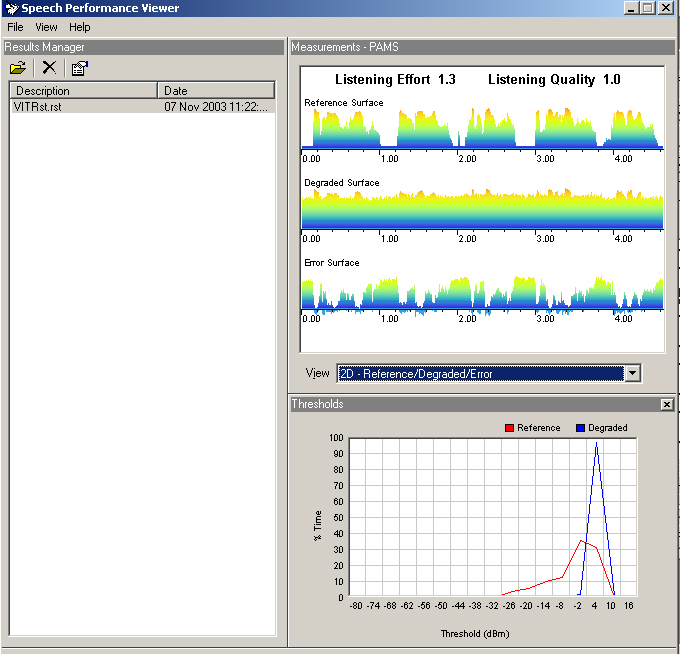Click the blue Degraded peak in threshold chart
Image resolution: width=680 pixels, height=654 pixels.
click(597, 443)
